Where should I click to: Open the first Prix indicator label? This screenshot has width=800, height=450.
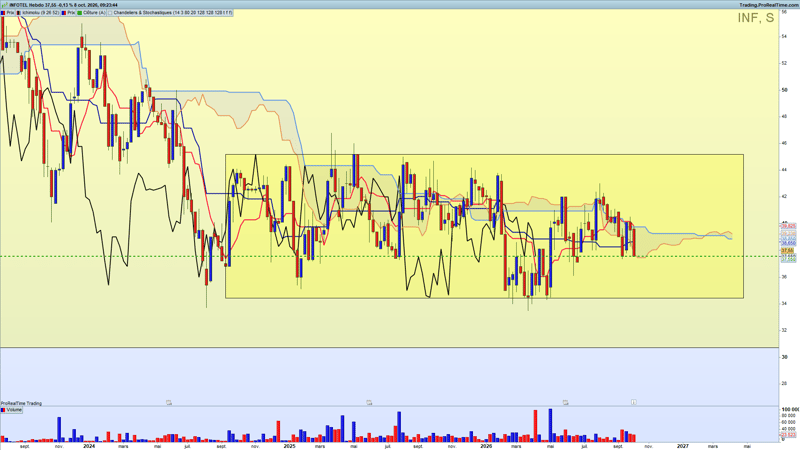click(8, 13)
